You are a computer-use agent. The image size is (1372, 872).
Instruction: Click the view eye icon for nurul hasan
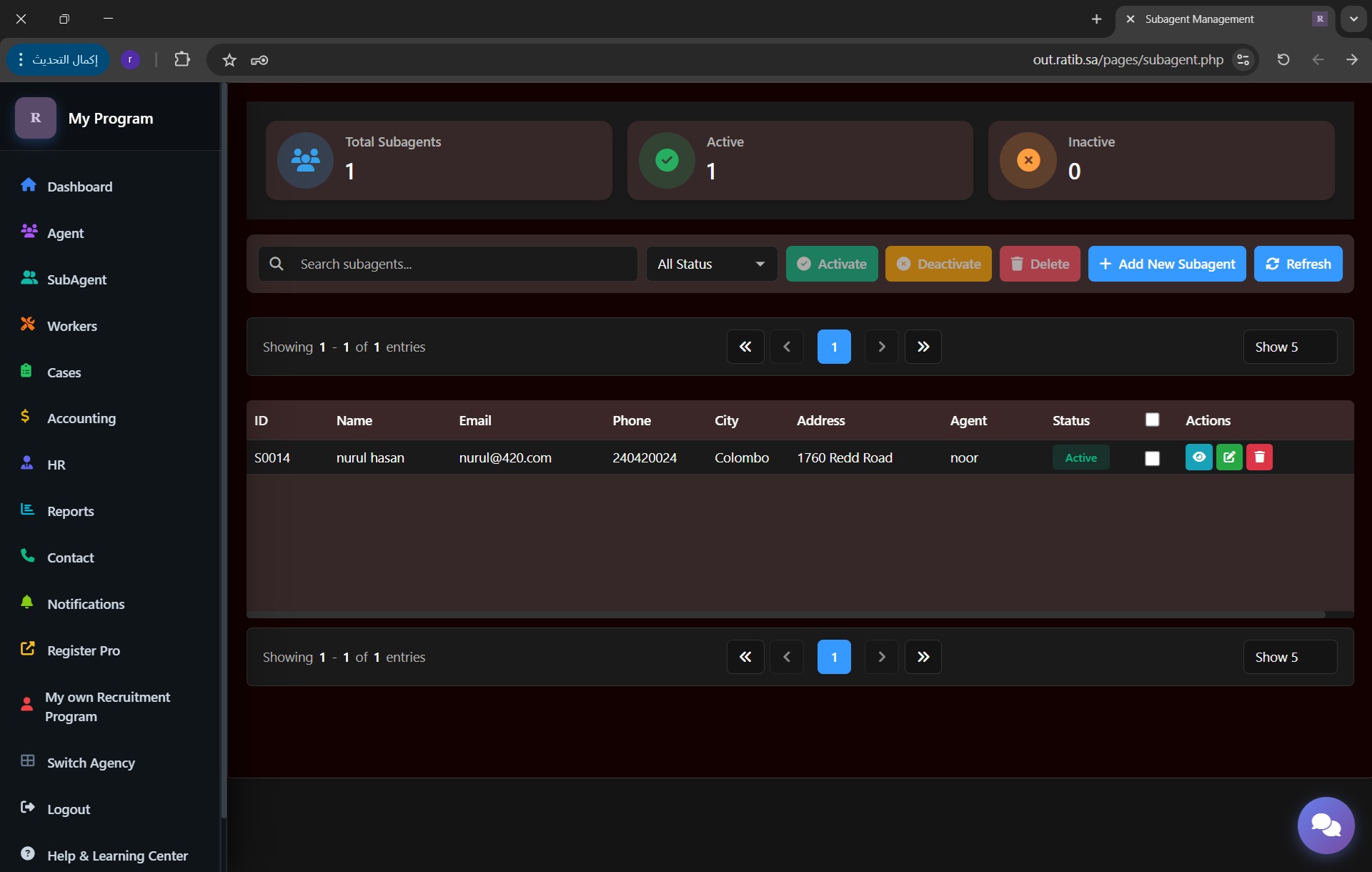(1198, 457)
